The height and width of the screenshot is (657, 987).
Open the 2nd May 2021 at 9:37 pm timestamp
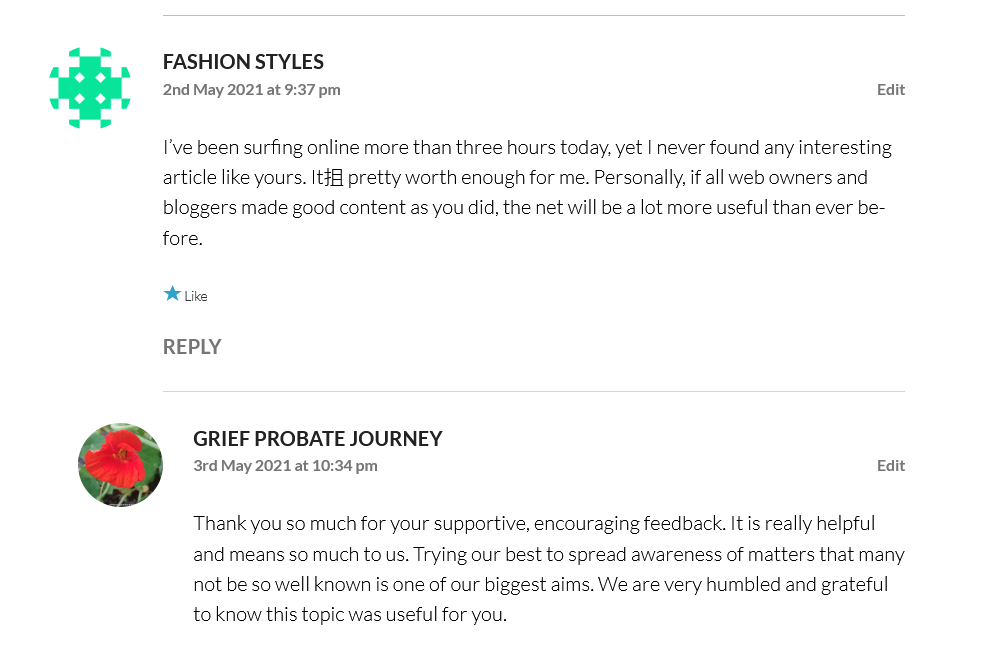click(x=251, y=89)
